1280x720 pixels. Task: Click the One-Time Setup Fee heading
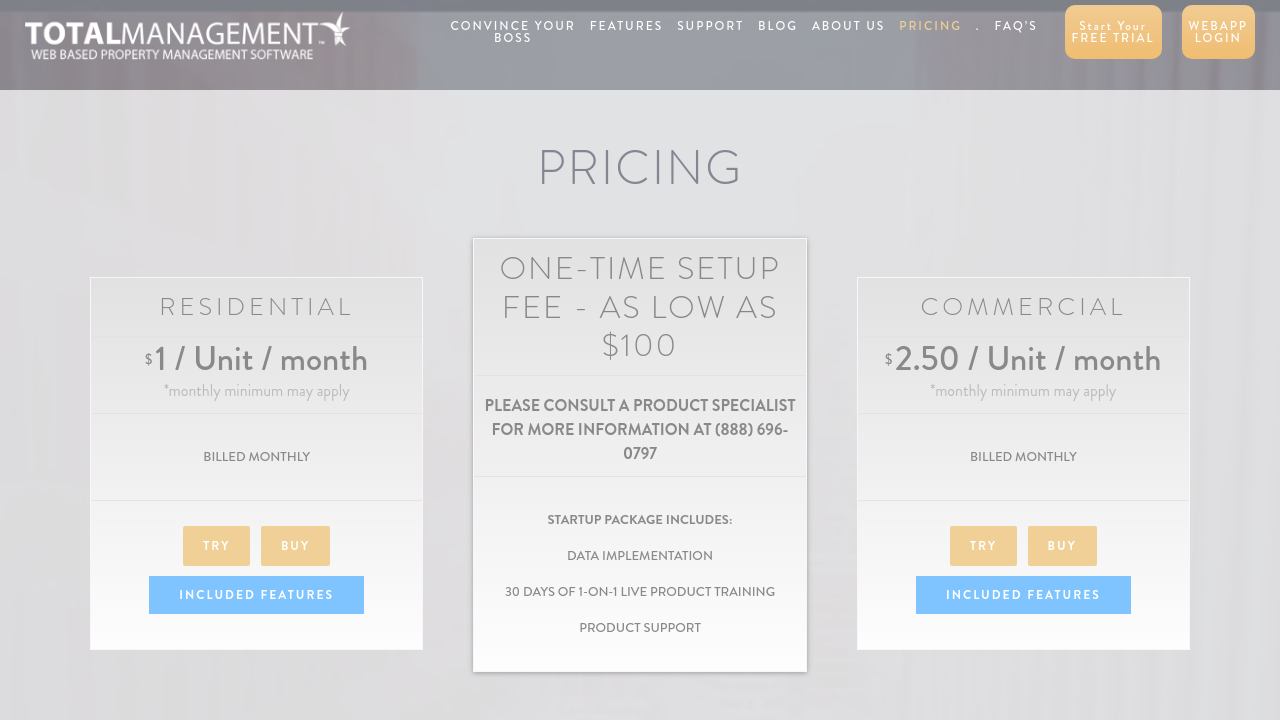coord(640,307)
